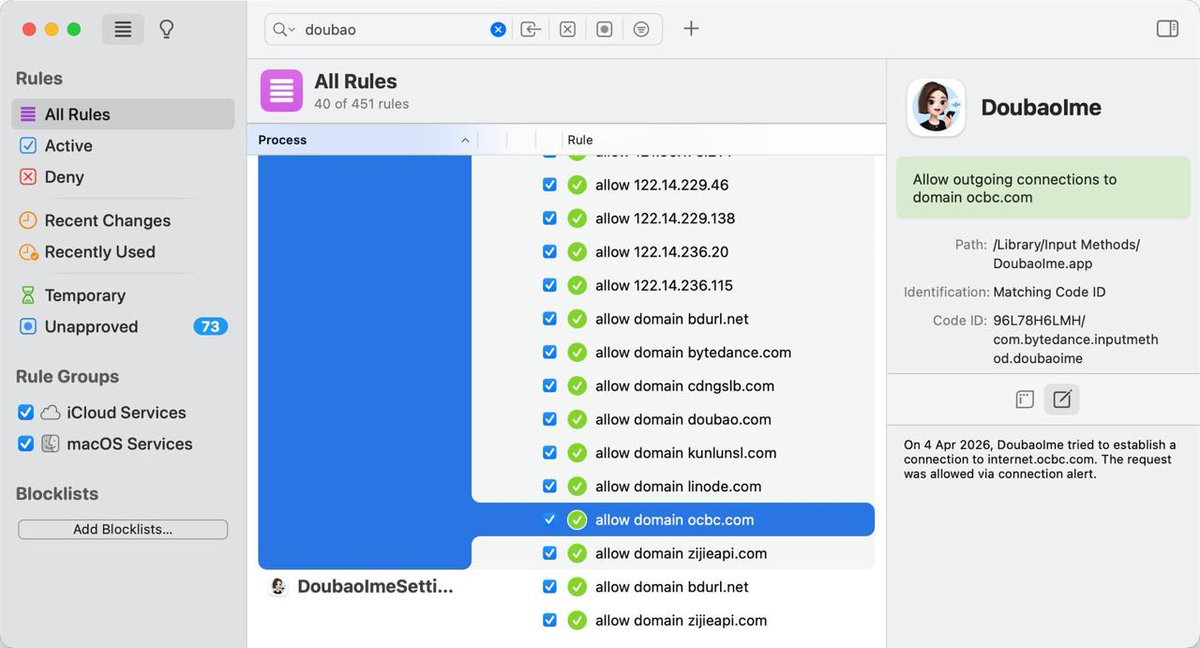Click the Matching Code ID value
The height and width of the screenshot is (648, 1200).
[1049, 292]
